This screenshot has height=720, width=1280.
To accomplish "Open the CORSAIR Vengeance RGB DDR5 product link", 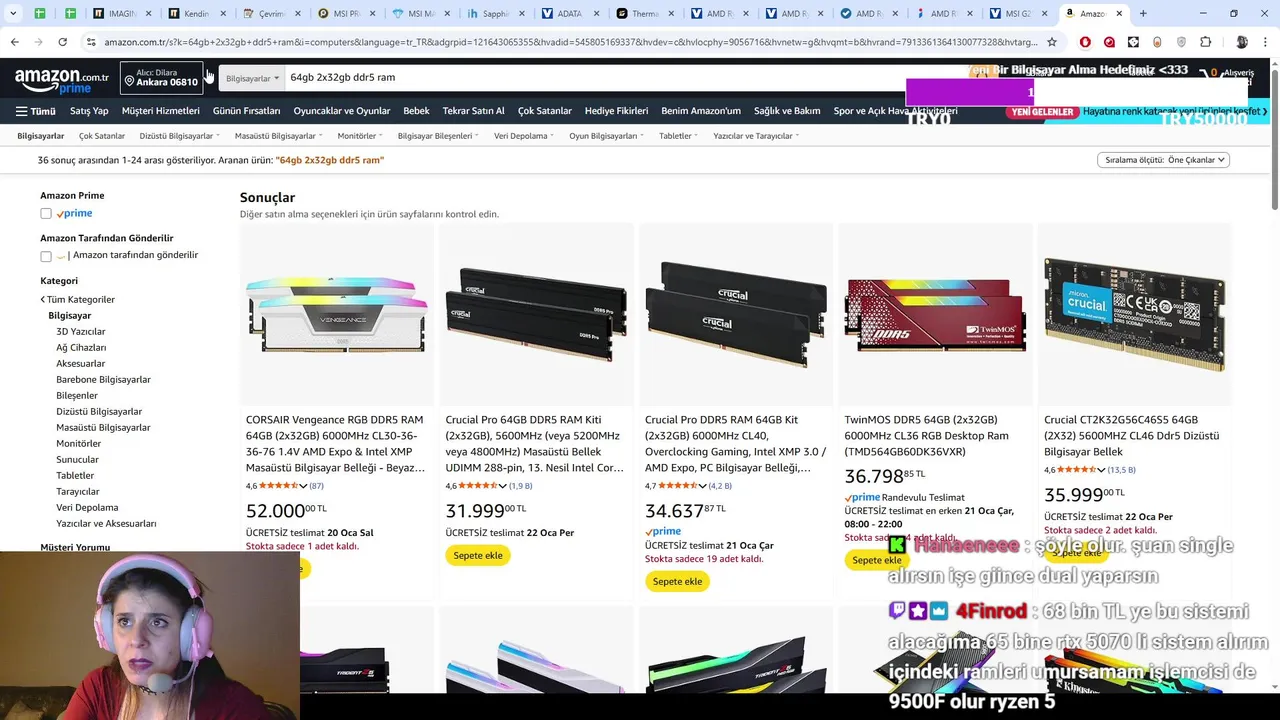I will click(x=335, y=444).
